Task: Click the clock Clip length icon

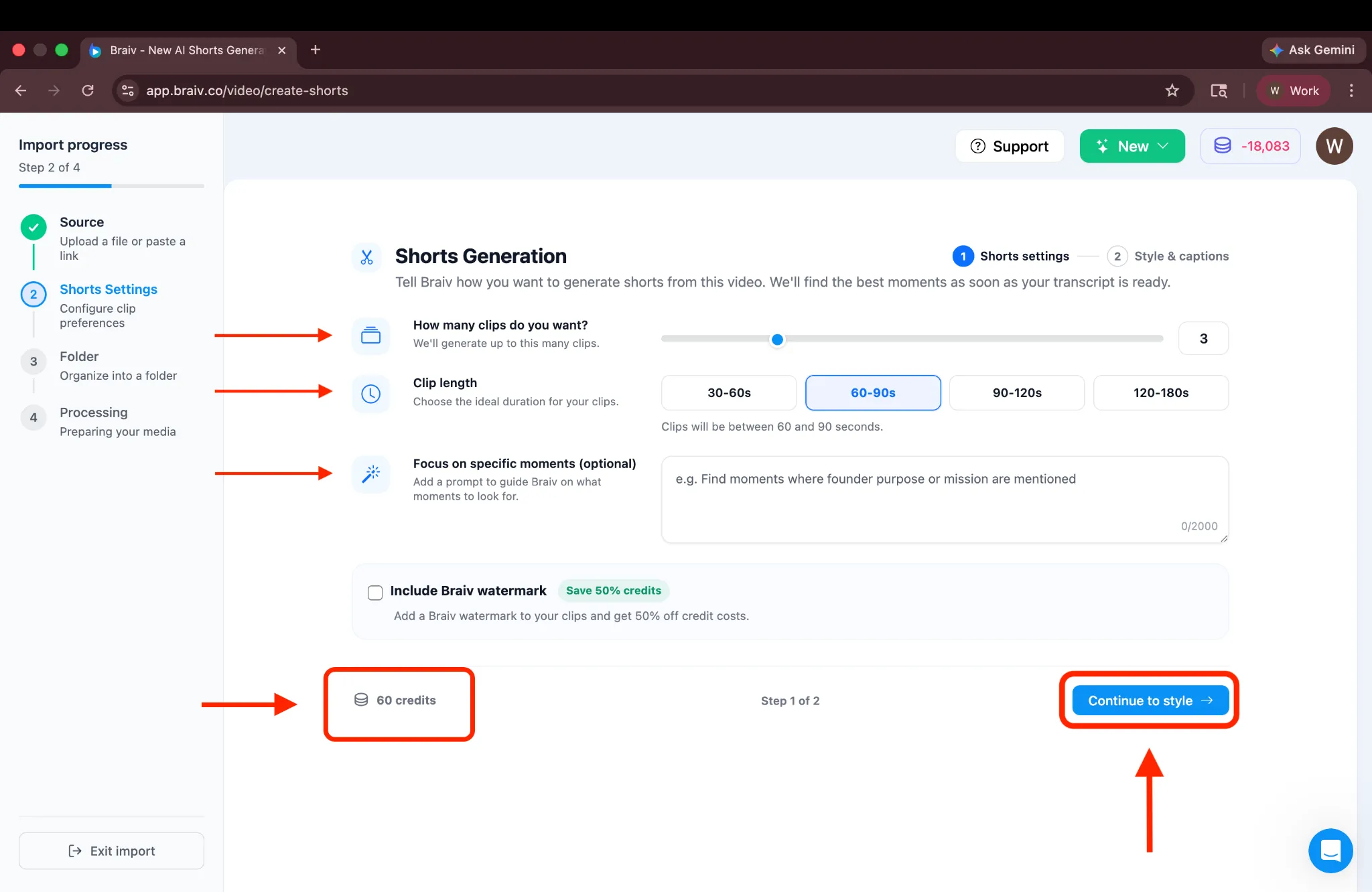Action: point(370,394)
